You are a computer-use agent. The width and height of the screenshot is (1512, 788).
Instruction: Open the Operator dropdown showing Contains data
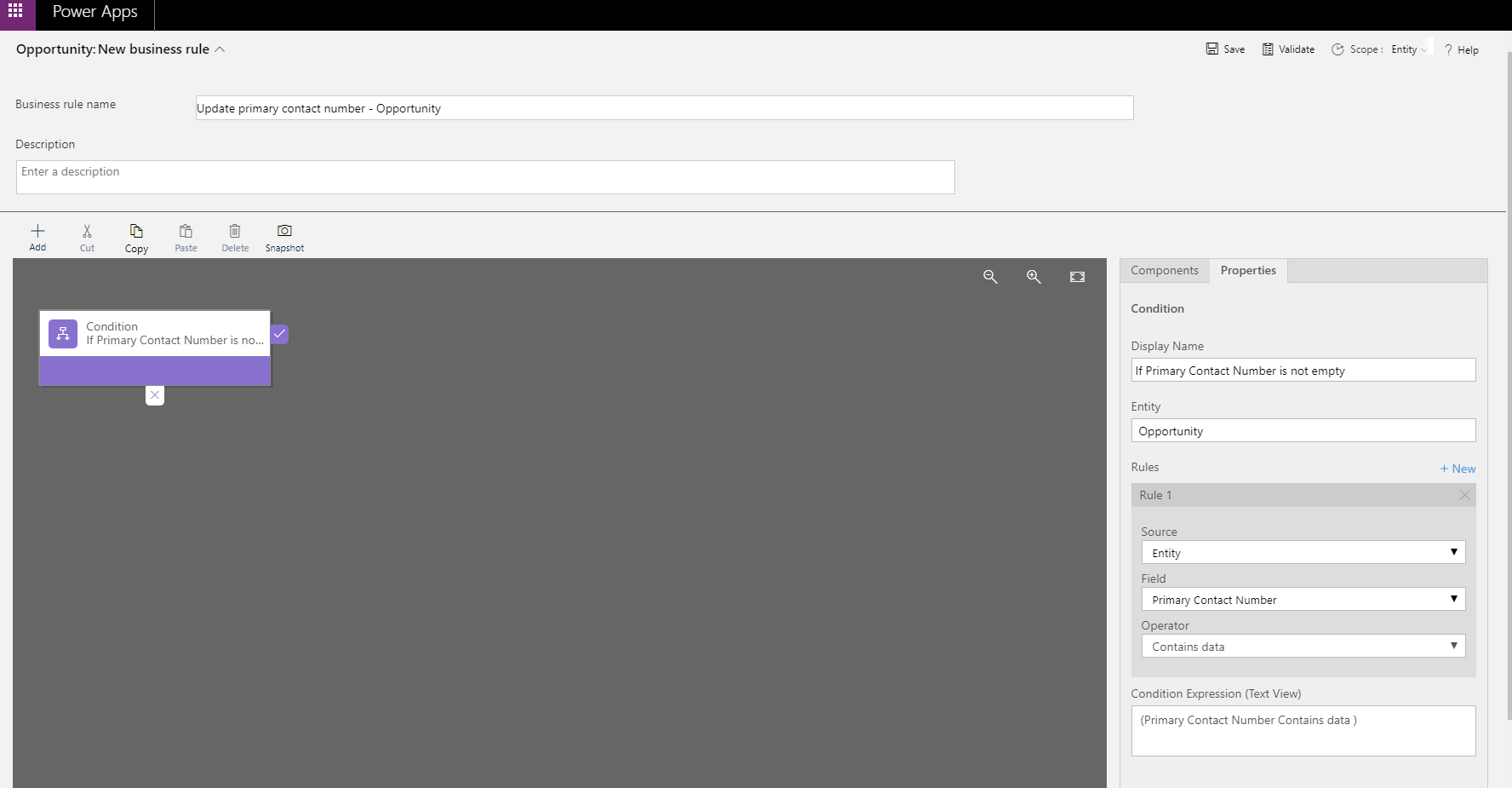point(1303,647)
